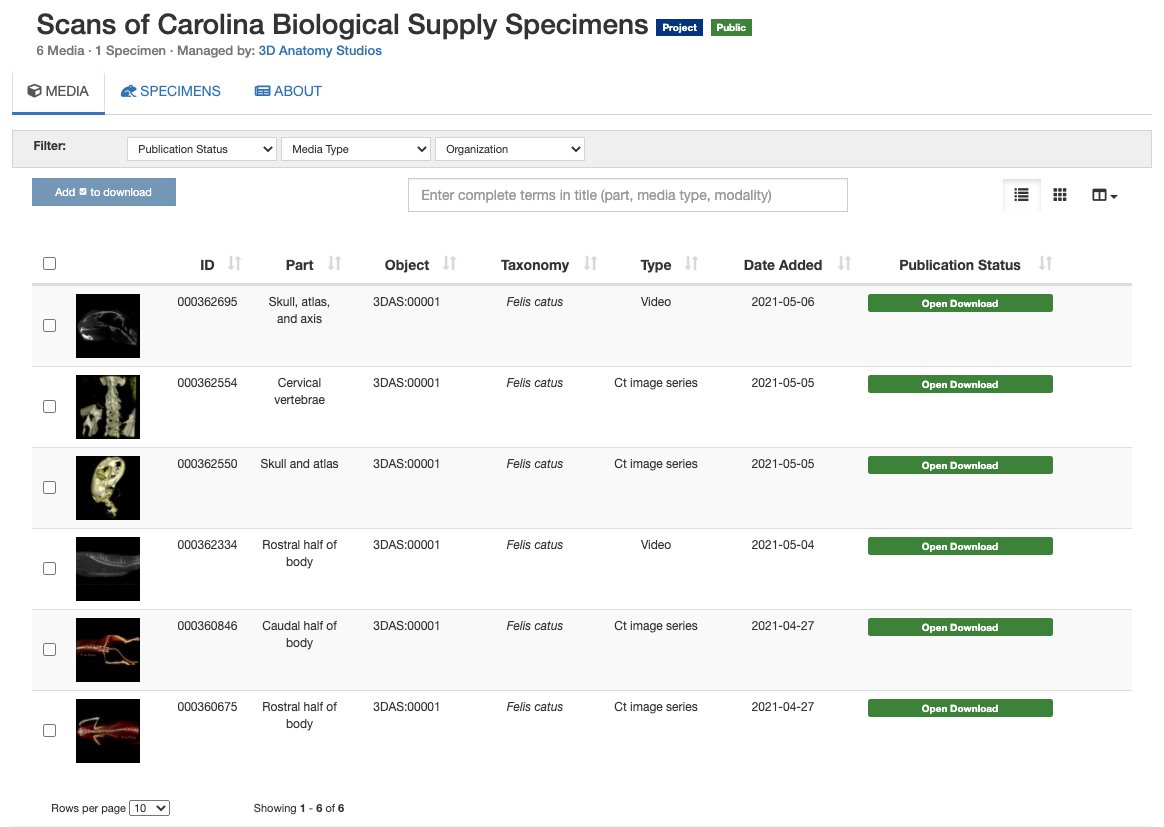
Task: Click date 2021-05-04
Action: click(782, 544)
